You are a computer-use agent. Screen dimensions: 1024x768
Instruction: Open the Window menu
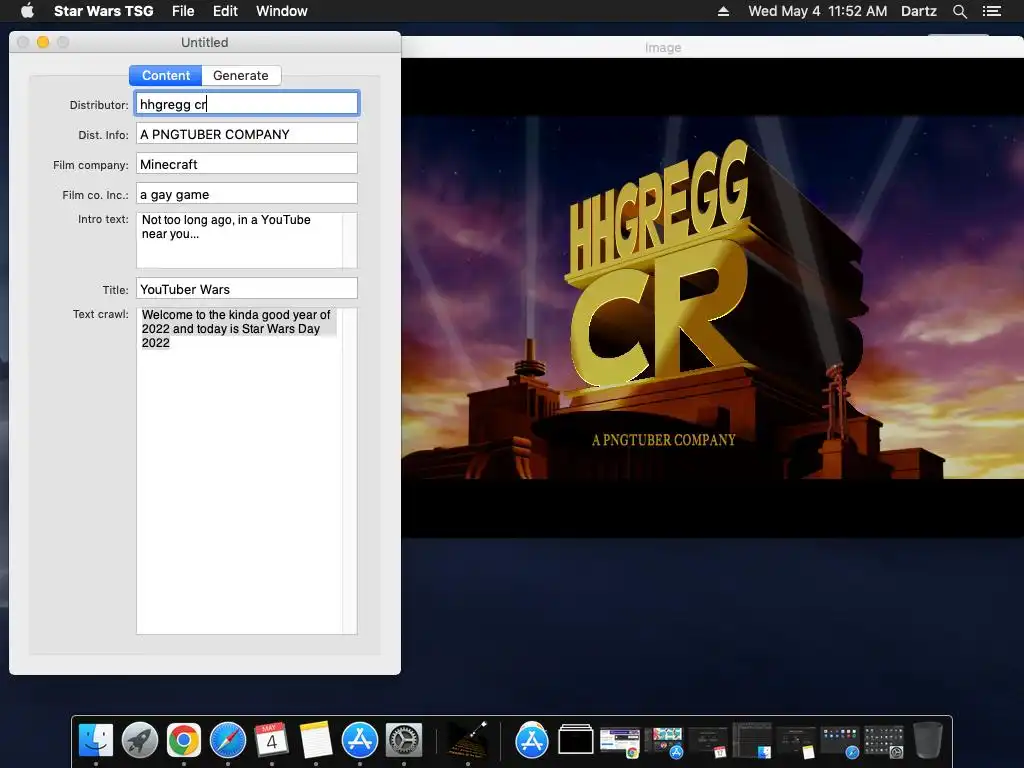click(x=281, y=11)
